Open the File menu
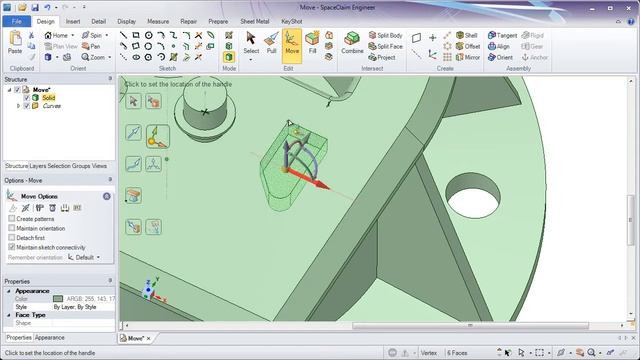 [x=16, y=21]
